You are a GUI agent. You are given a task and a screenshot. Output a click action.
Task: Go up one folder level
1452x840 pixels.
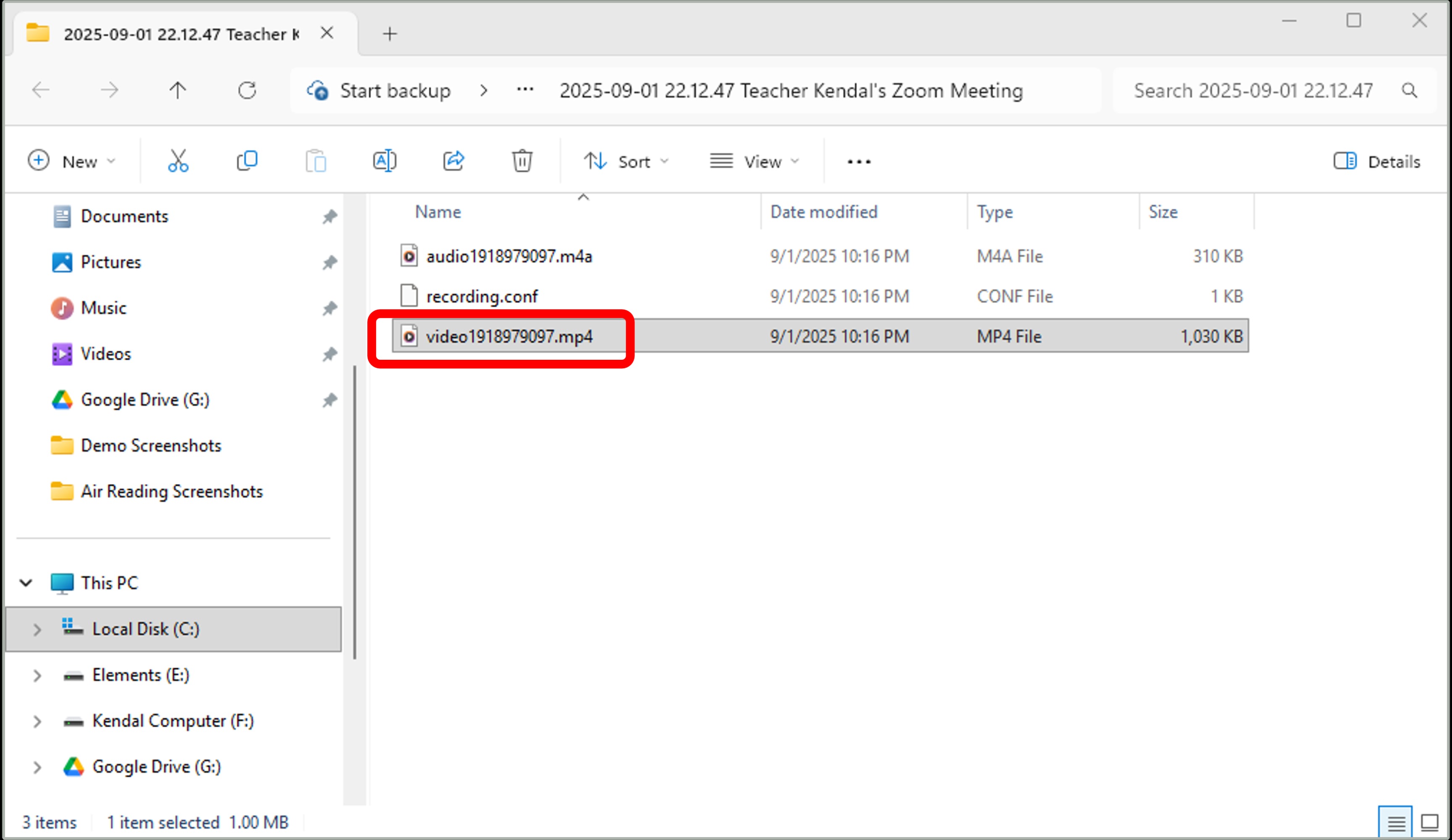[178, 90]
